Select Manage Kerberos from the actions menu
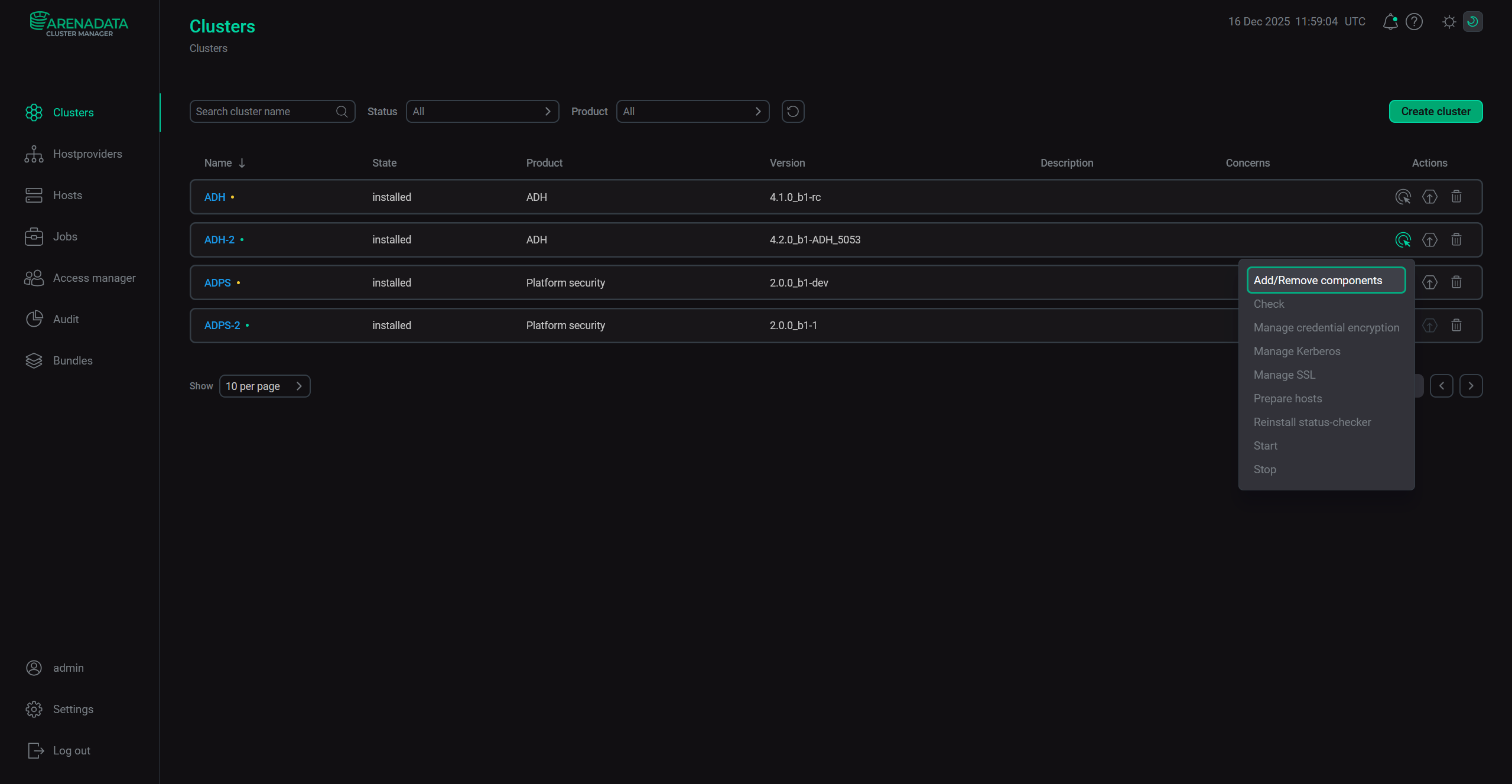Viewport: 1512px width, 784px height. pyautogui.click(x=1297, y=351)
